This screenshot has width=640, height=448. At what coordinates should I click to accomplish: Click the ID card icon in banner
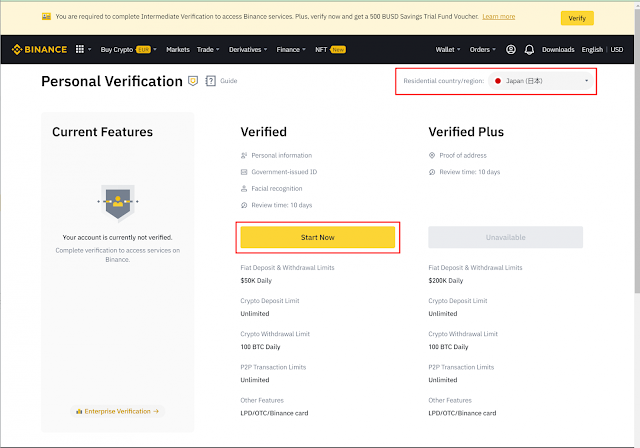tap(47, 17)
